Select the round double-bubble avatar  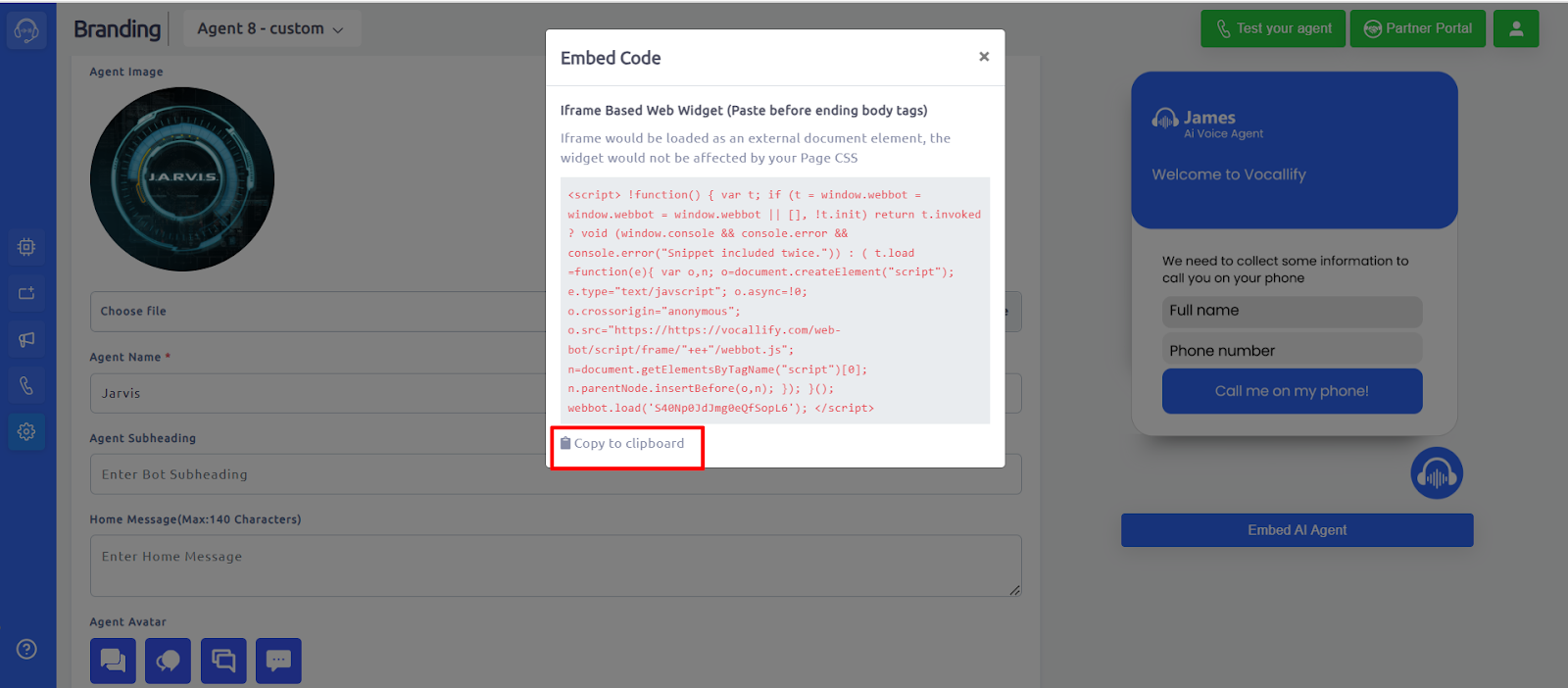(168, 661)
